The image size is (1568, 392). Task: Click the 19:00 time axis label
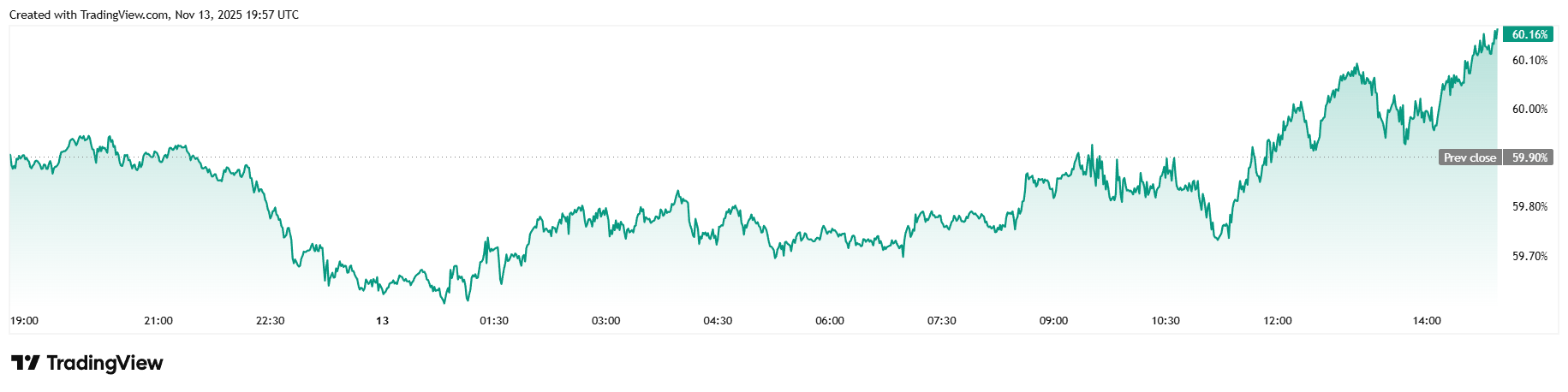point(24,321)
